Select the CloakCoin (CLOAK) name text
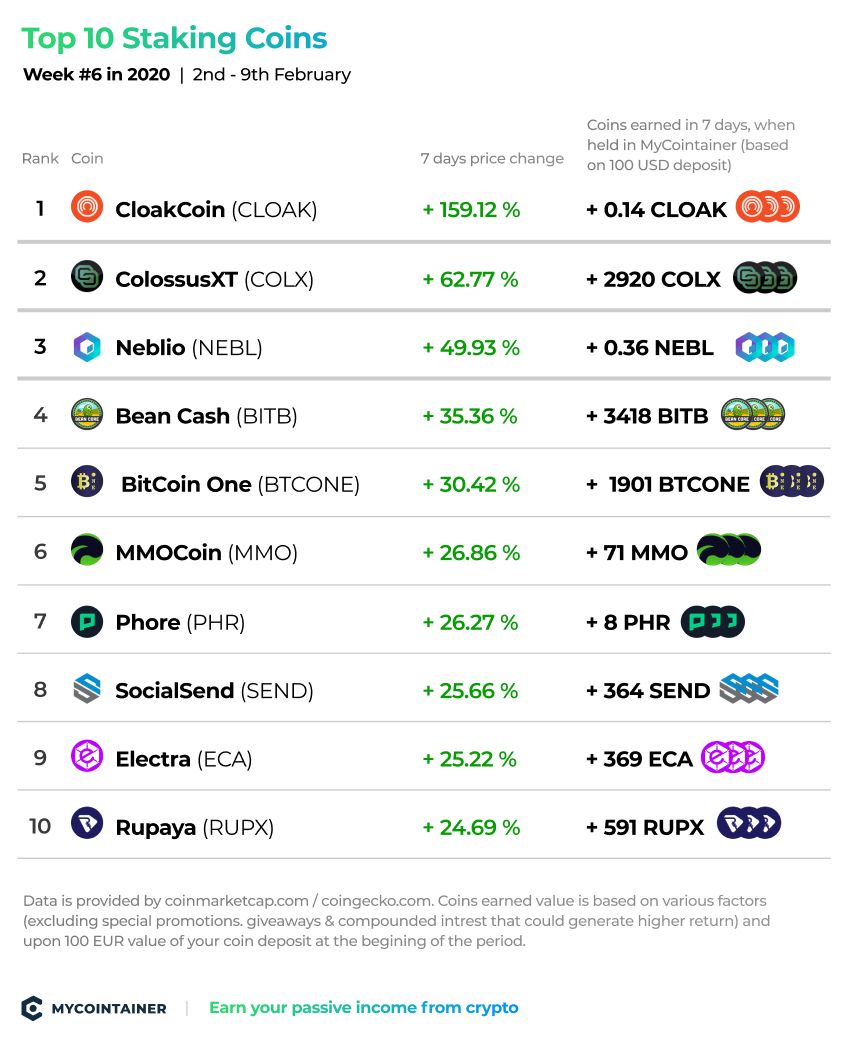This screenshot has height=1056, width=859. [216, 209]
